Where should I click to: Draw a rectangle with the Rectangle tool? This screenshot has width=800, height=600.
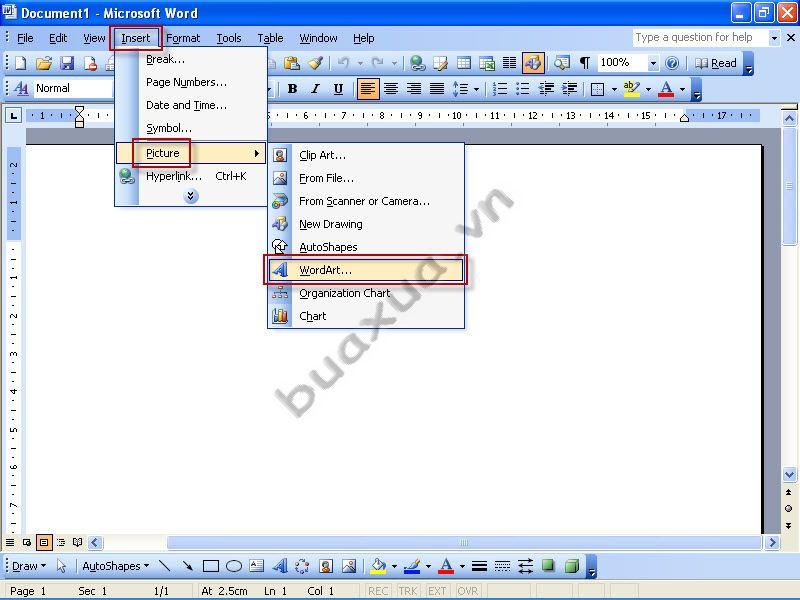tap(211, 566)
